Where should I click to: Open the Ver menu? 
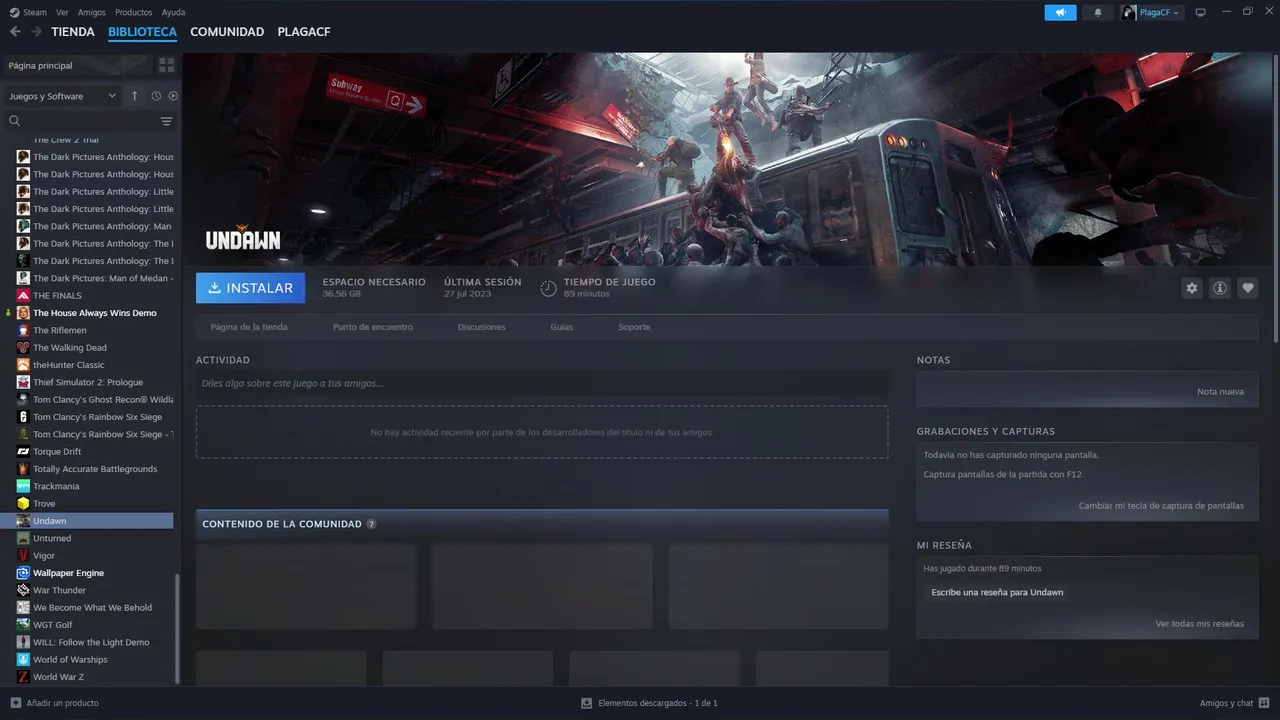point(62,12)
